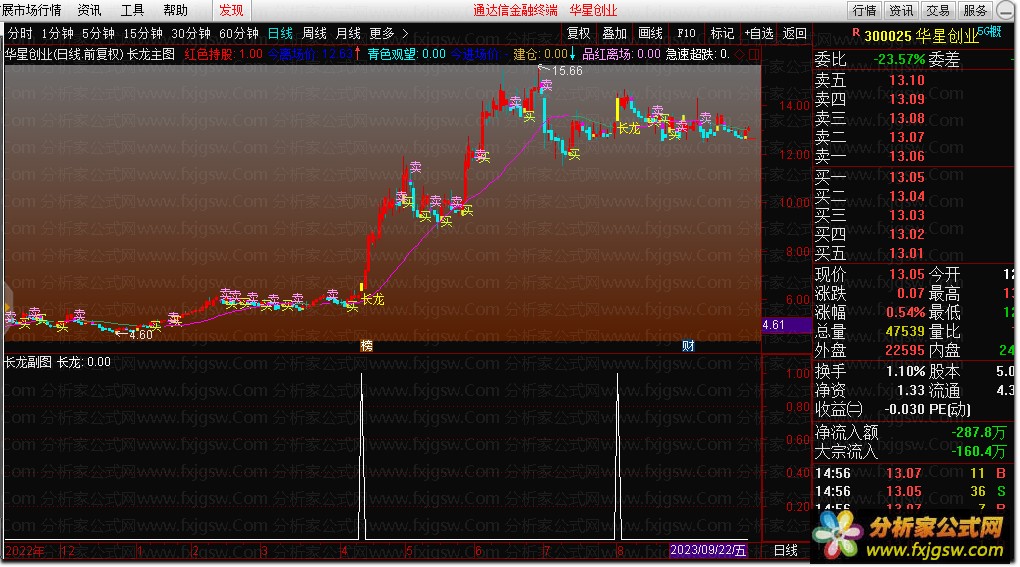Click the 委比 -23.57% value
The height and width of the screenshot is (567, 1020).
(x=899, y=60)
